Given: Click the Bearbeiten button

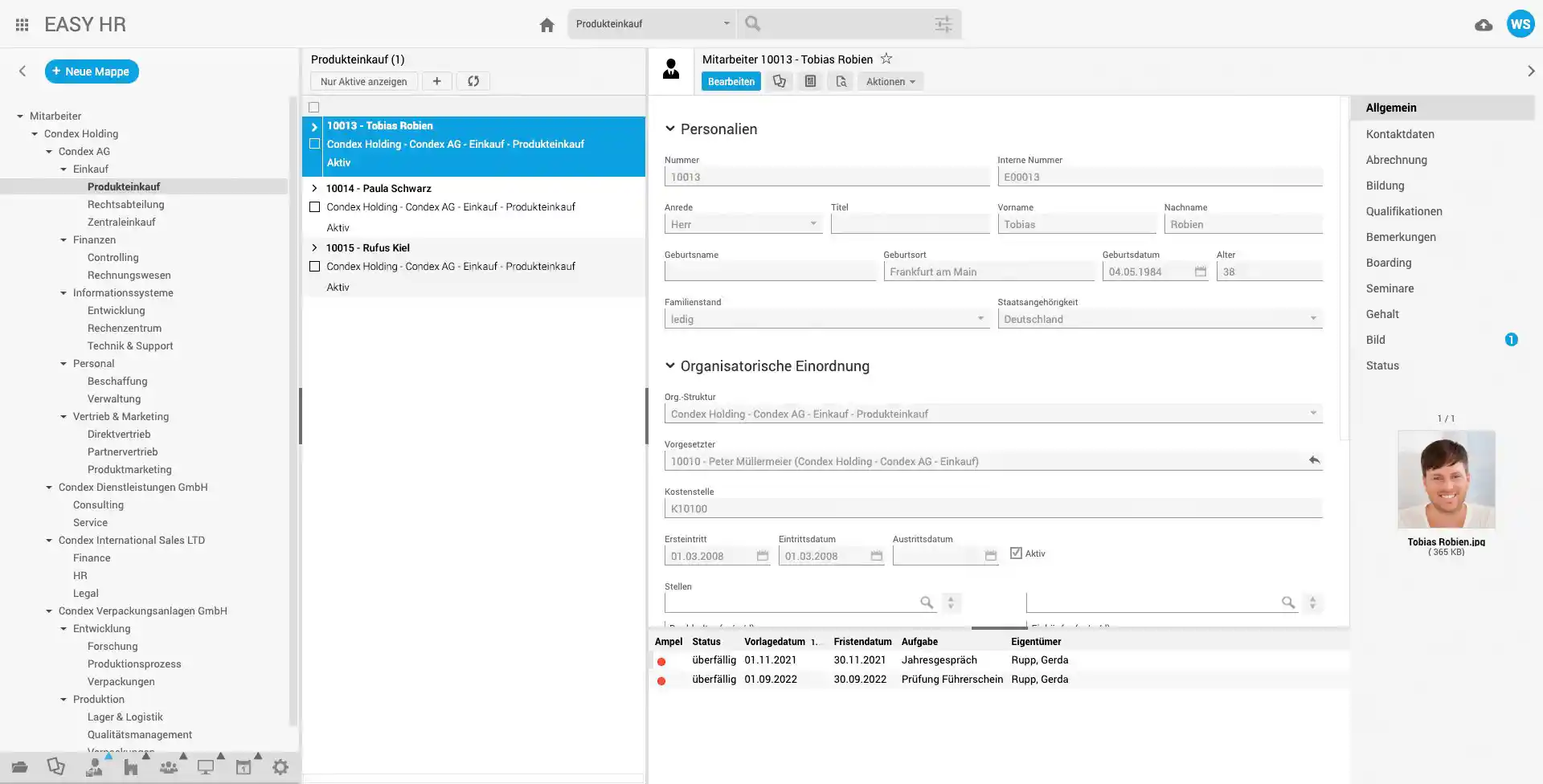Looking at the screenshot, I should (x=731, y=81).
